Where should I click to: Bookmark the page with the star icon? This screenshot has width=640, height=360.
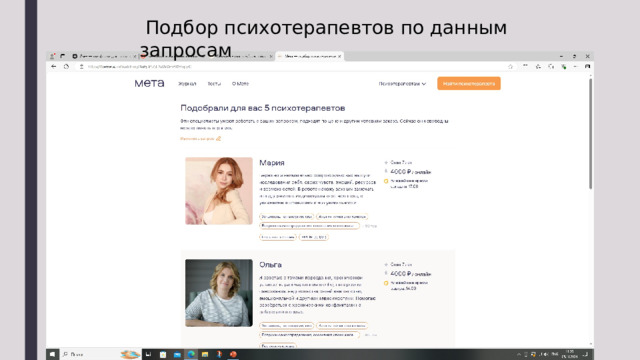click(x=510, y=67)
